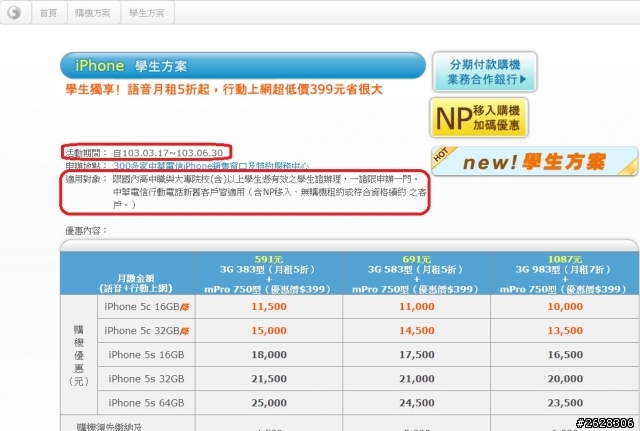Open the 300多家中華電信iPhone銷售窗口 link
The height and width of the screenshot is (431, 640).
(211, 166)
